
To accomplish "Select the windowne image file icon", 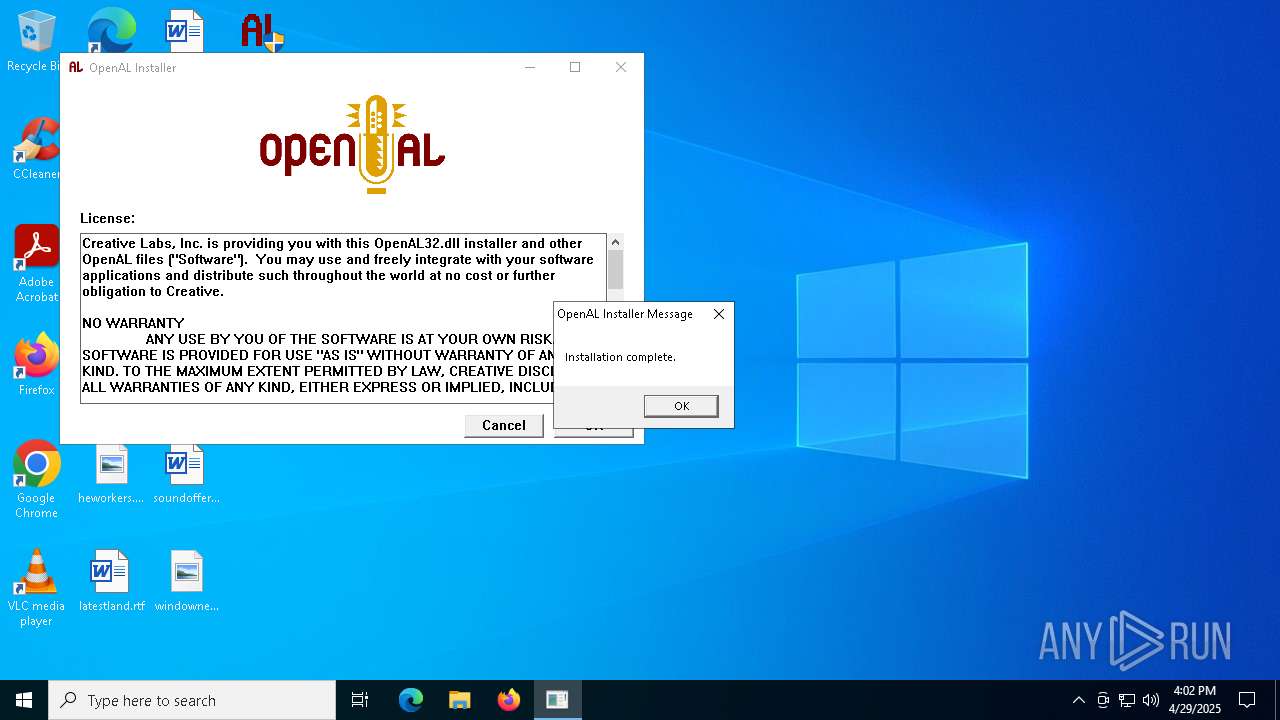I will click(186, 581).
